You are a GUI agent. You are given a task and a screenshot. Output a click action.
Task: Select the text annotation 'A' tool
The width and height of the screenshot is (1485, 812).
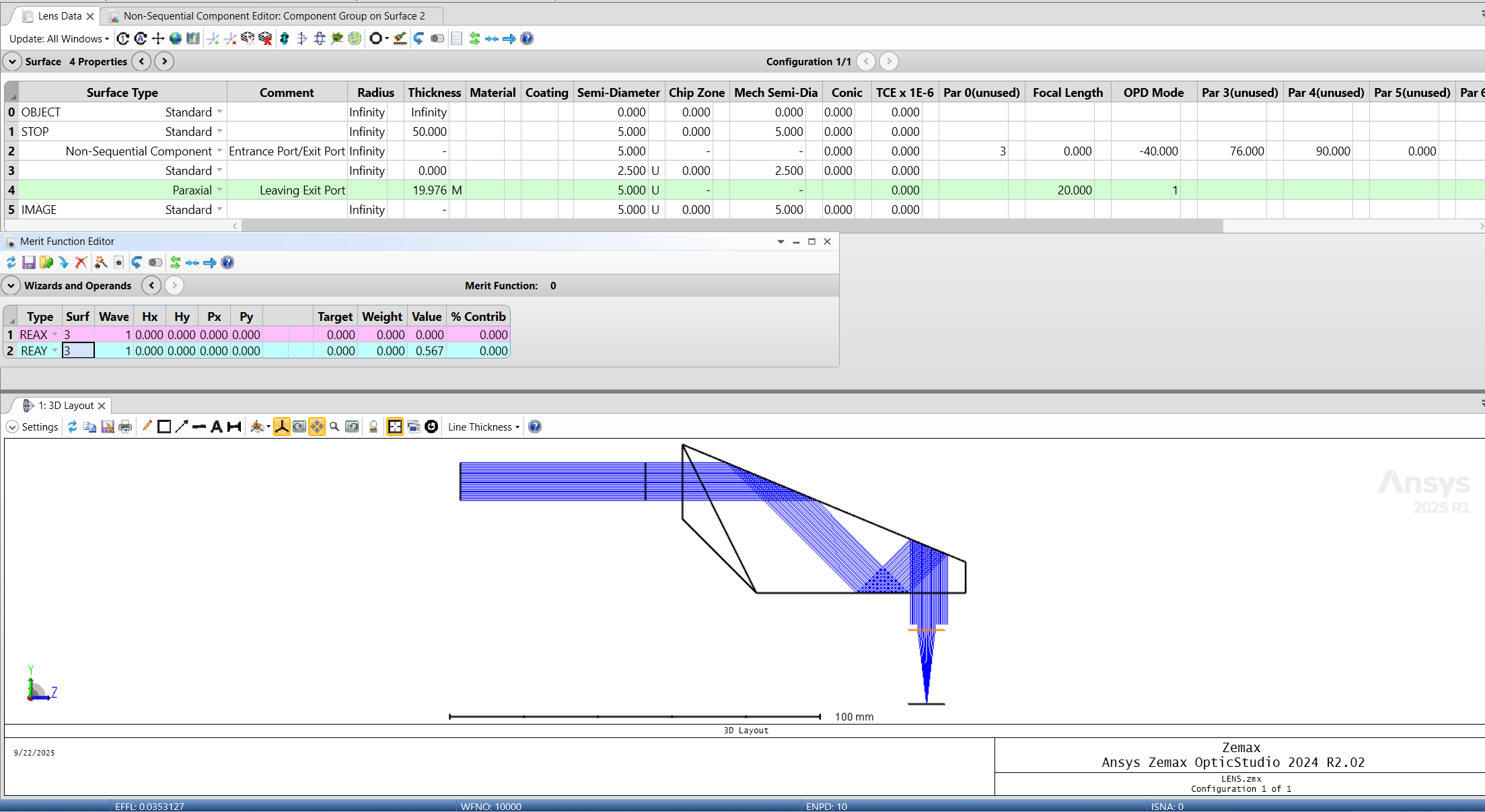216,427
